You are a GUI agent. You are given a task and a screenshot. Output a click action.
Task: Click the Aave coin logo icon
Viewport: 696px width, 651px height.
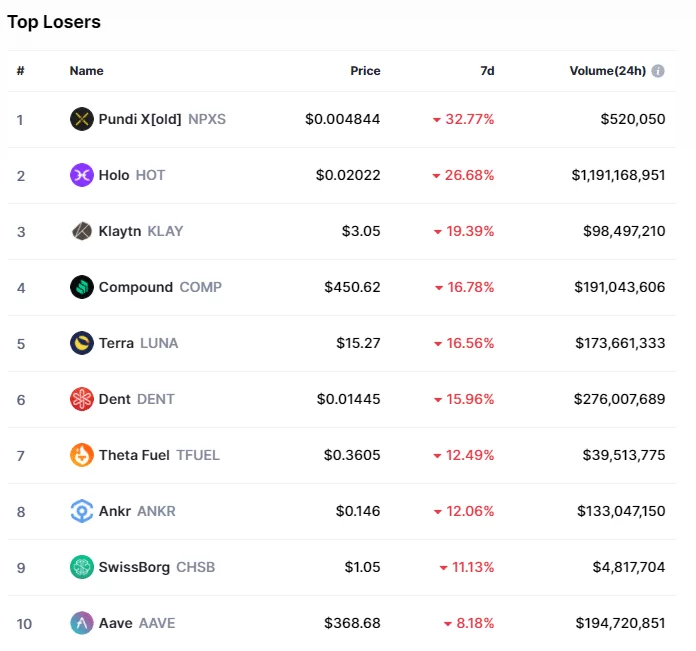point(82,624)
